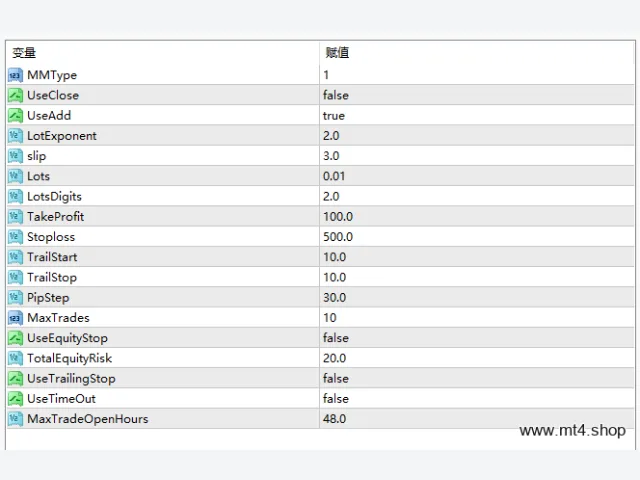The width and height of the screenshot is (640, 480).
Task: Select the Stoploss variable row name
Action: [51, 237]
